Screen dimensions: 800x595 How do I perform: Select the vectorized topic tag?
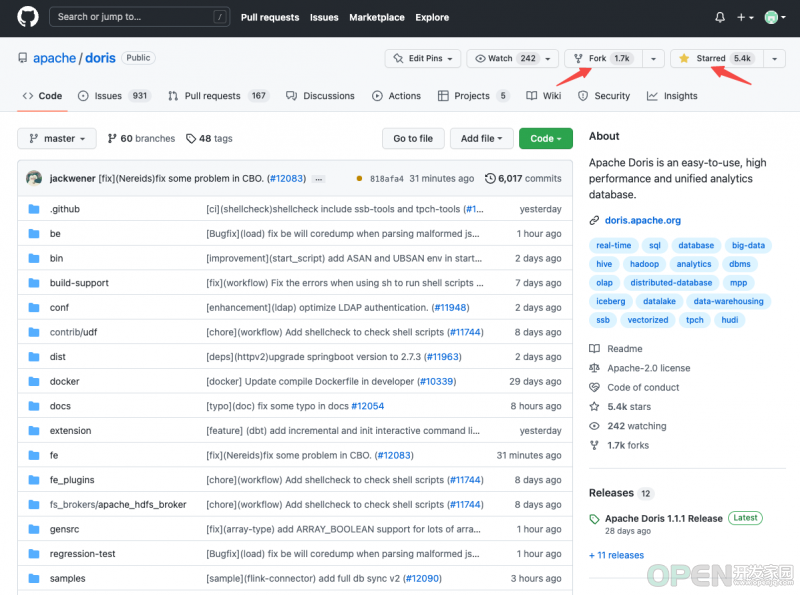647,320
